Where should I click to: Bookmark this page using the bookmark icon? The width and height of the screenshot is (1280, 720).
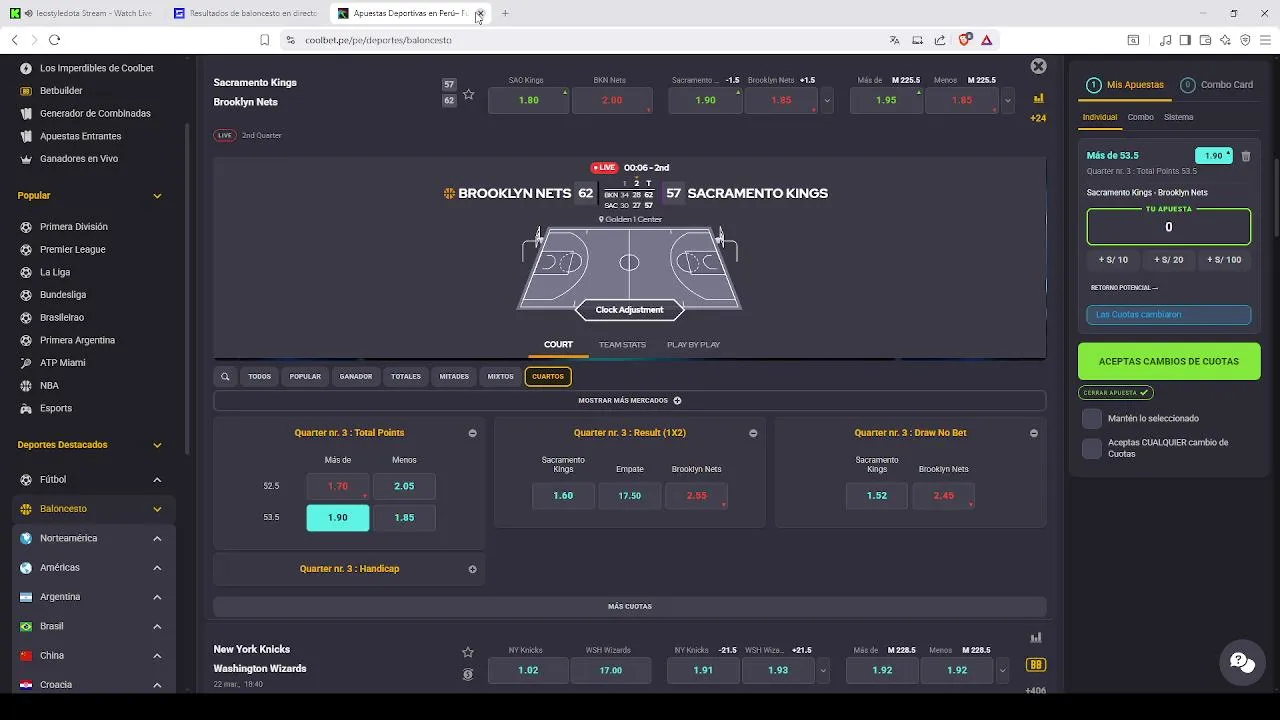pyautogui.click(x=264, y=40)
